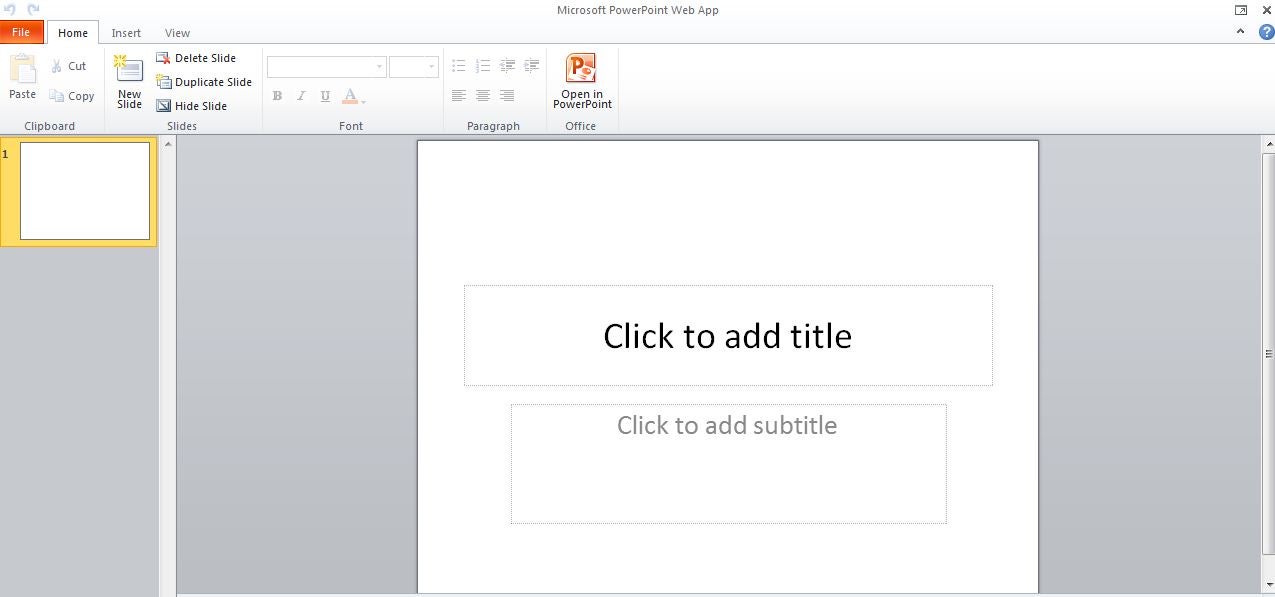Image resolution: width=1275 pixels, height=597 pixels.
Task: Click the 'Clipboard' group label
Action: [x=50, y=126]
